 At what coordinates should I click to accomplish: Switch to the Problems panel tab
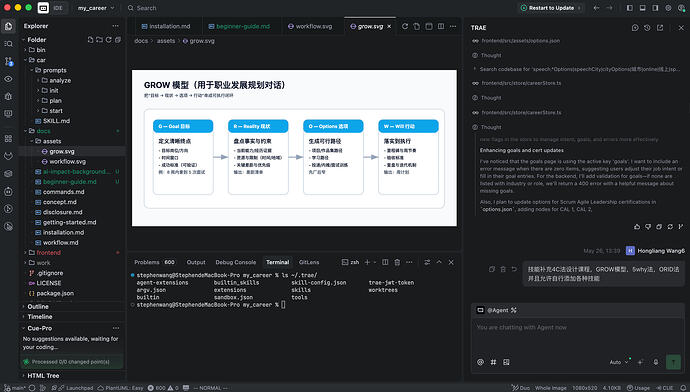[x=154, y=262]
